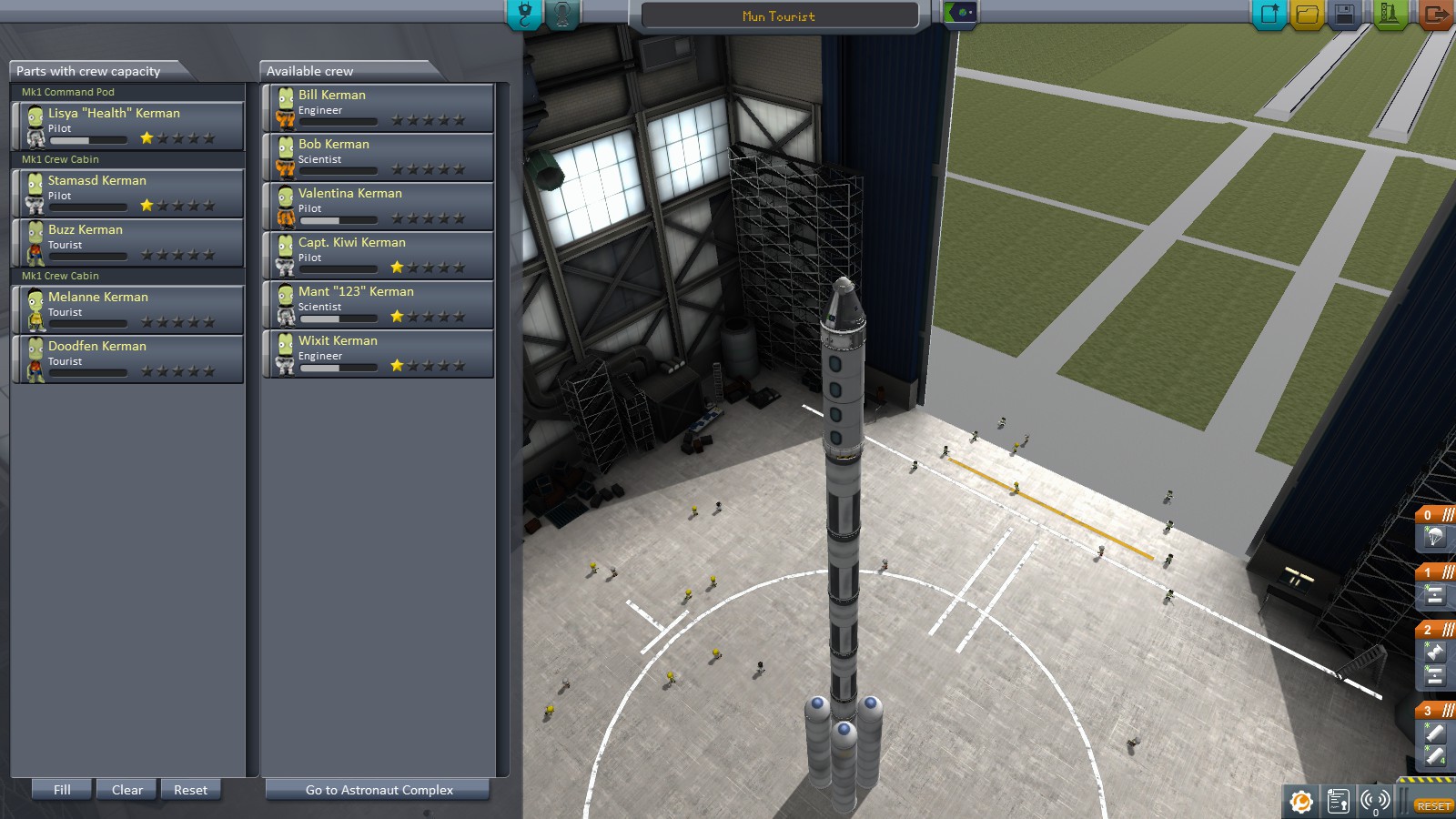Go to Astronaut Complex
Viewport: 1456px width, 819px height.
pyautogui.click(x=379, y=790)
